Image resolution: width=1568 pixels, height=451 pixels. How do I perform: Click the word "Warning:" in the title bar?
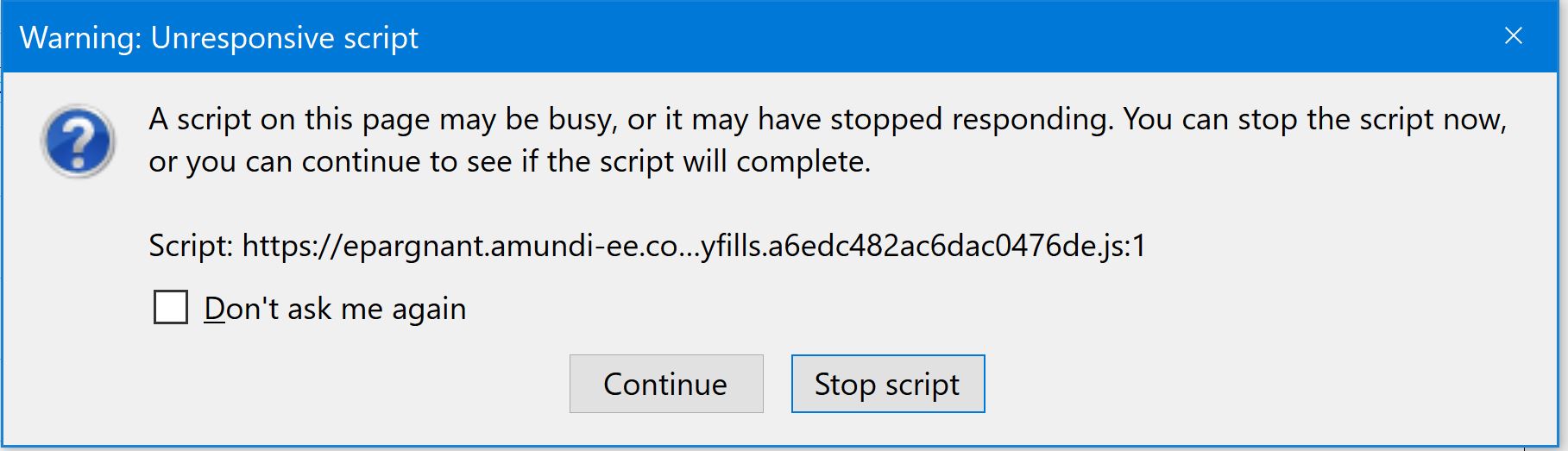tap(80, 38)
